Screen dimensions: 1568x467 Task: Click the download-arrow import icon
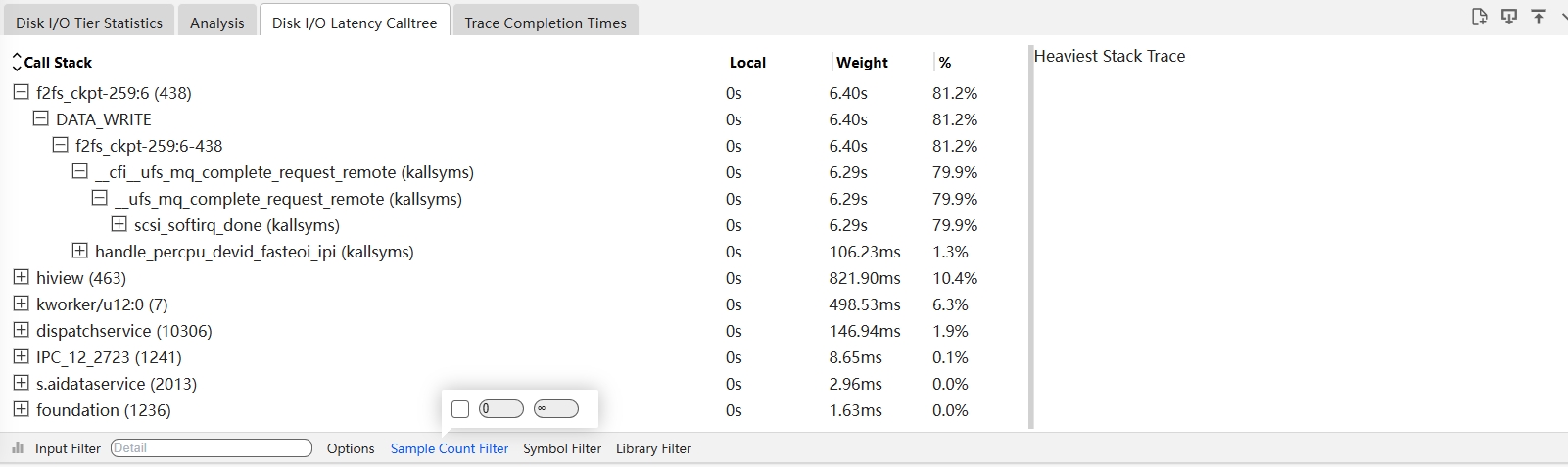point(1509,17)
